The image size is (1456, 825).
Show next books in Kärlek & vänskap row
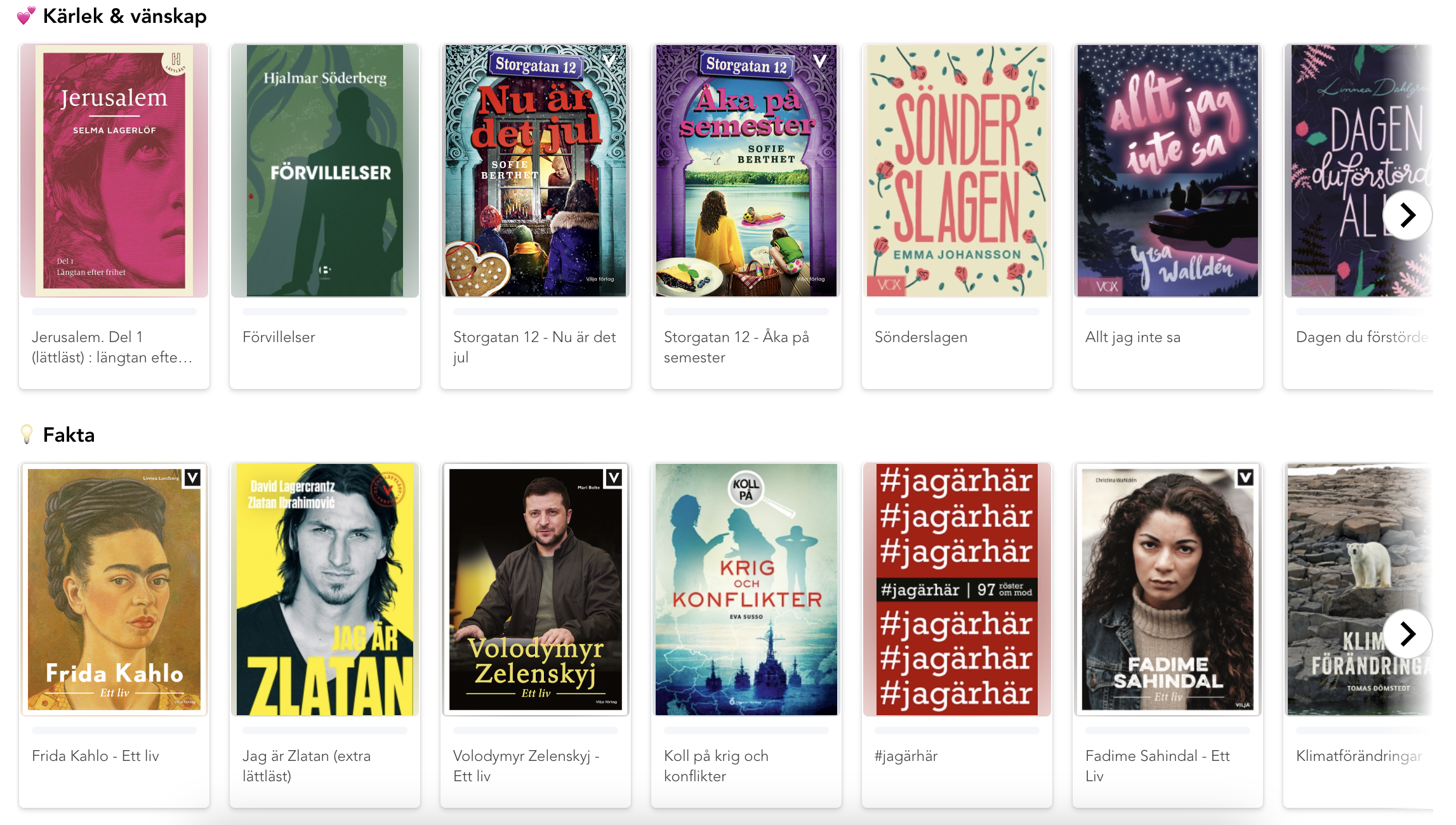point(1407,215)
